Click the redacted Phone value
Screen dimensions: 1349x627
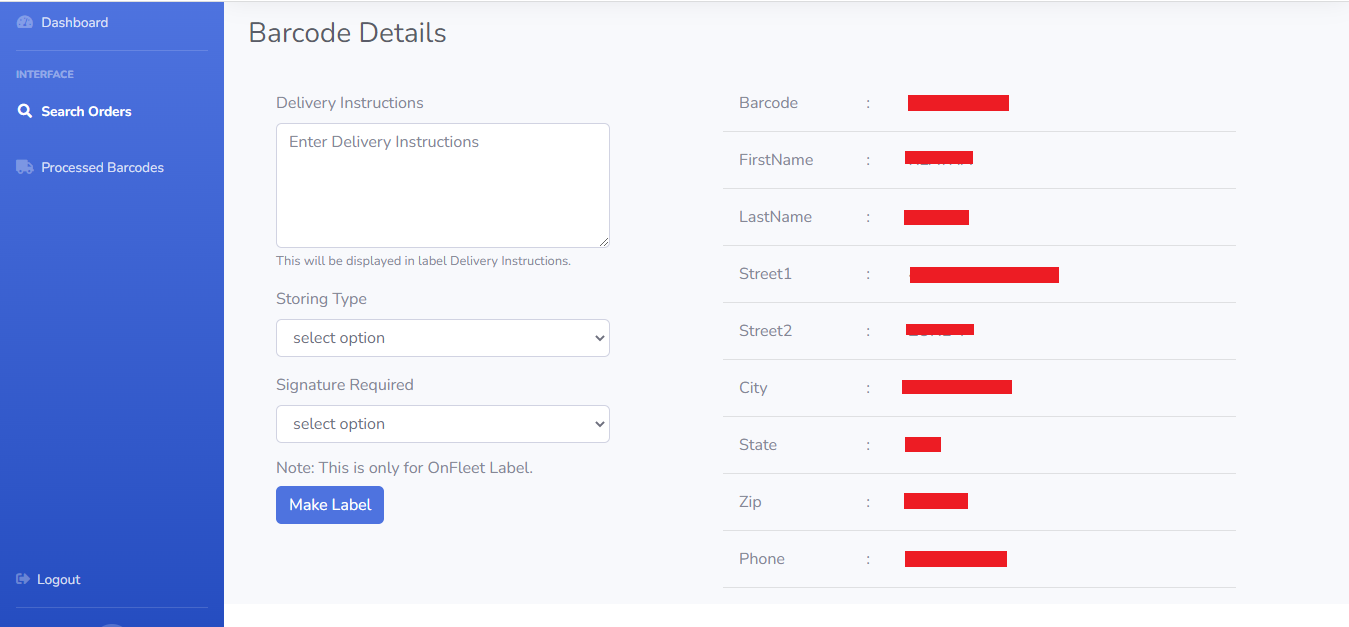click(956, 559)
